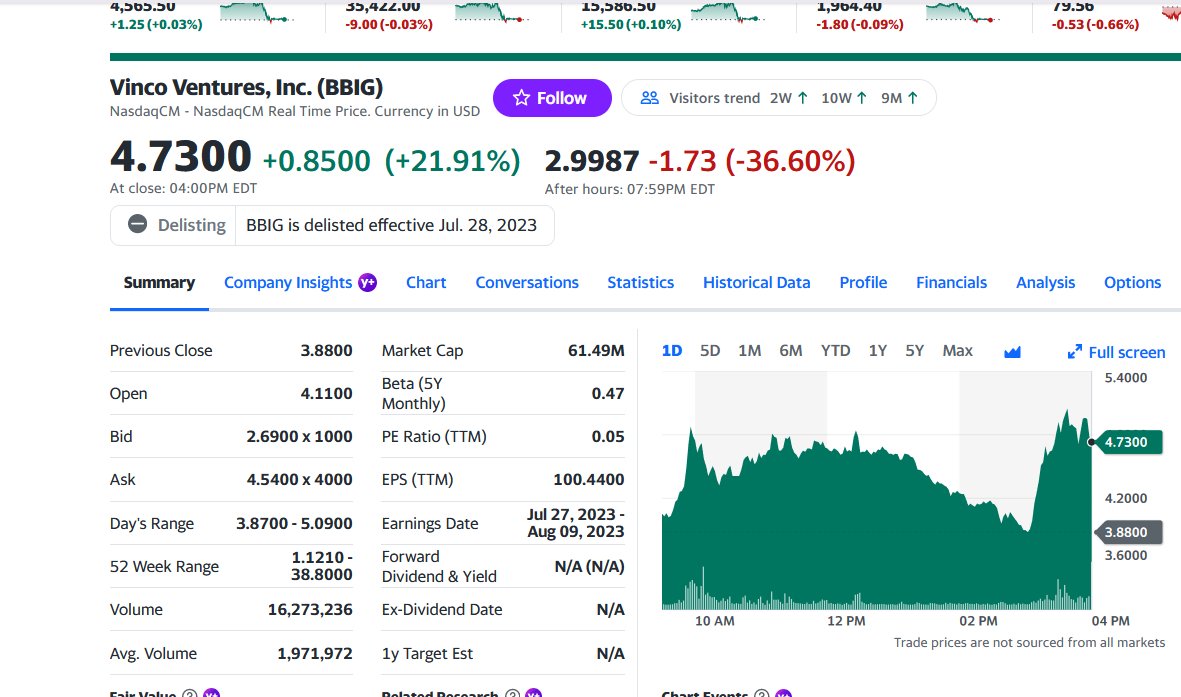1181x697 pixels.
Task: Click the mini sparkline next to +1.25 (+0.03%)
Action: (x=257, y=12)
